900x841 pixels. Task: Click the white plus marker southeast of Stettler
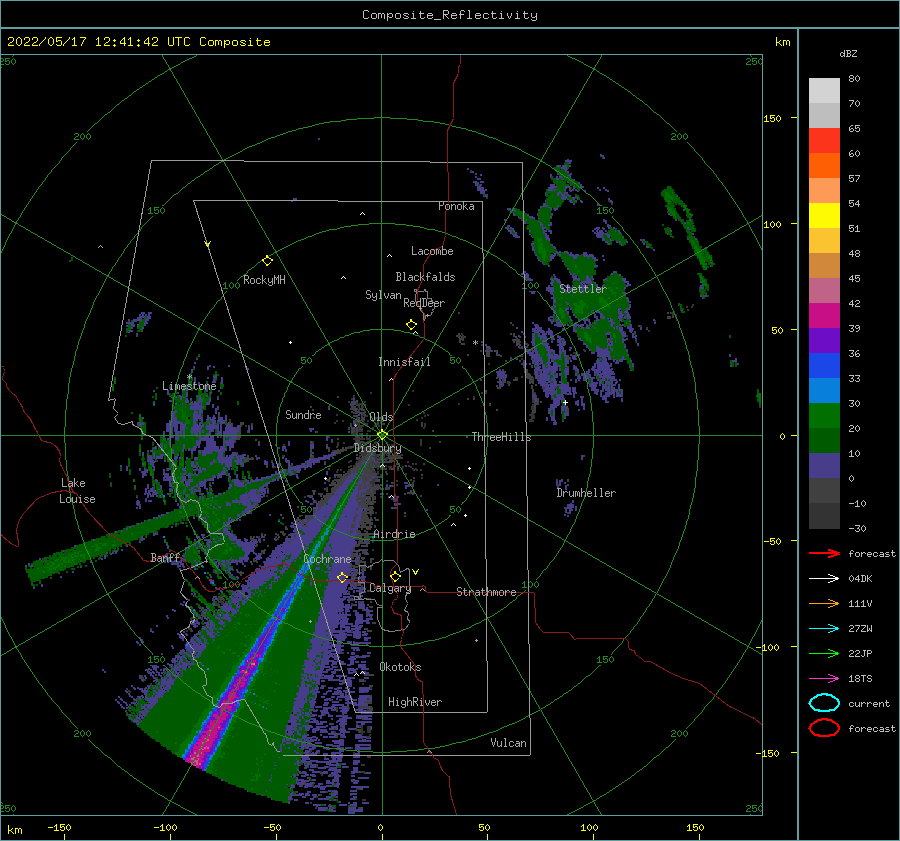point(565,402)
